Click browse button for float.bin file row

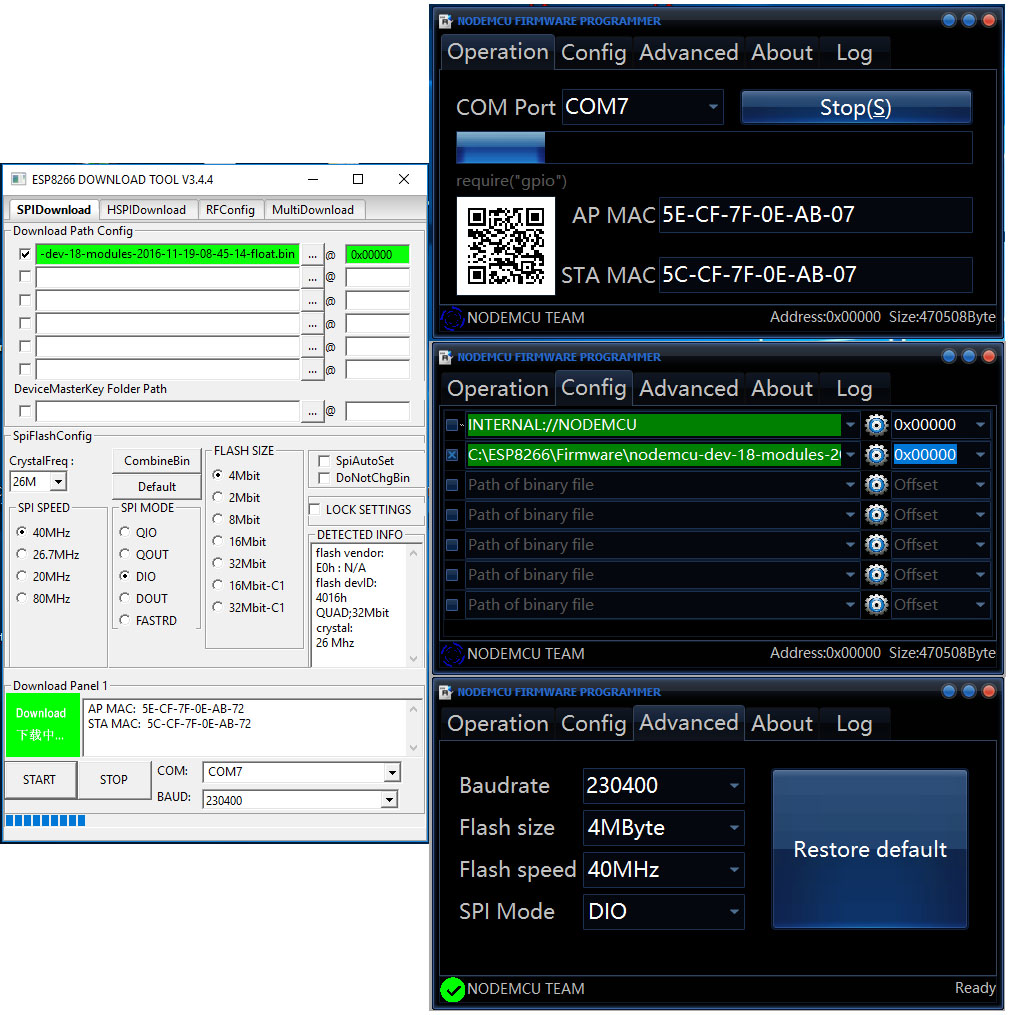[313, 255]
